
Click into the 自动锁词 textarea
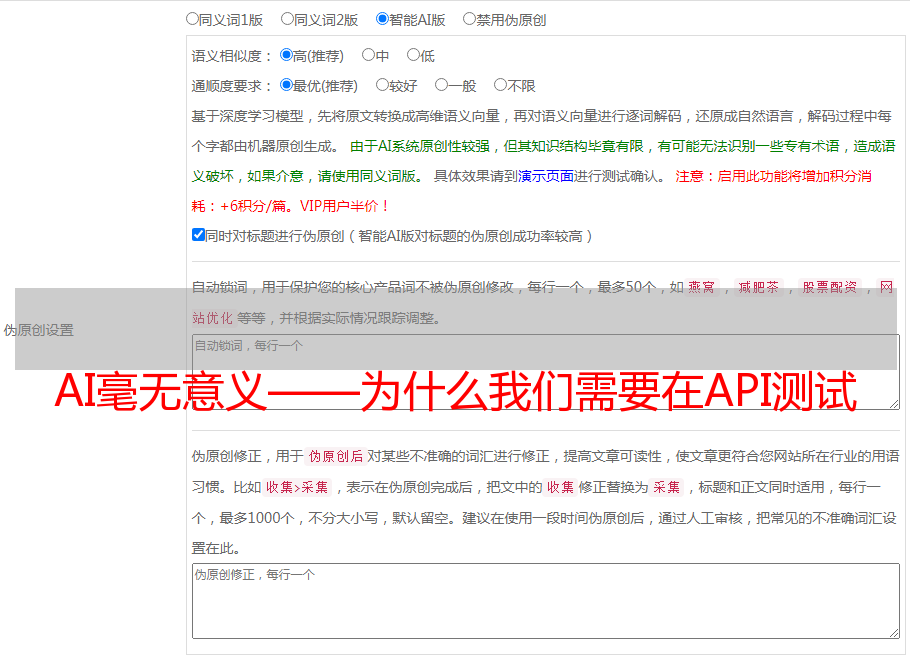point(546,372)
